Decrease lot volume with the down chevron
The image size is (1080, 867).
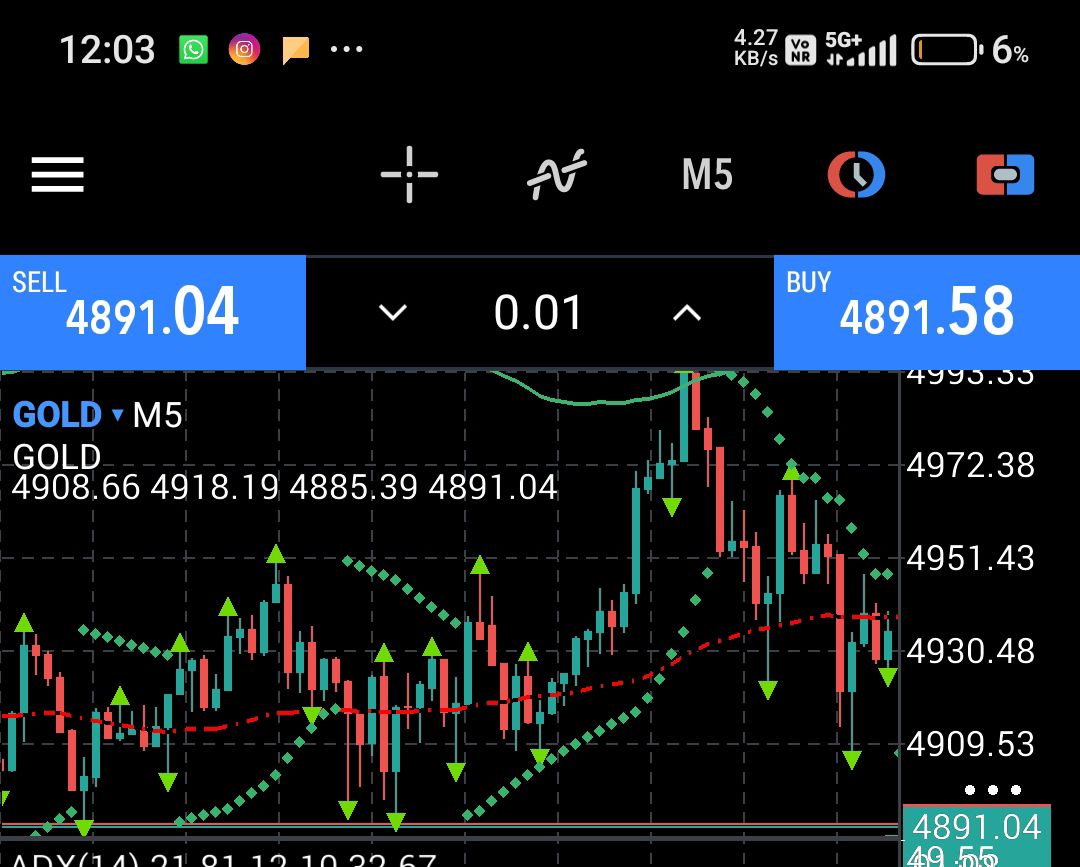[x=393, y=313]
